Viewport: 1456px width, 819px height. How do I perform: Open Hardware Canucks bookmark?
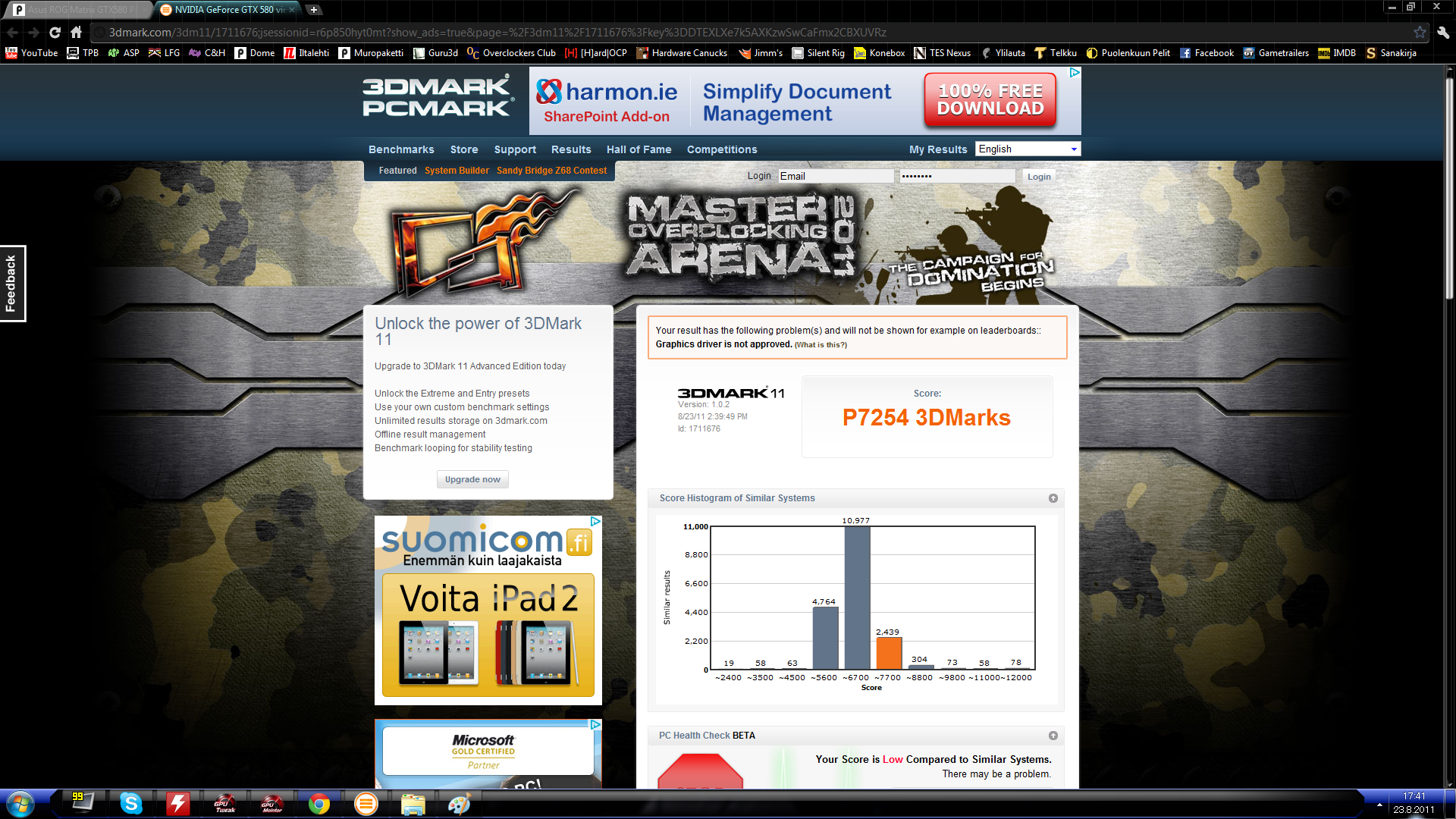pos(682,53)
